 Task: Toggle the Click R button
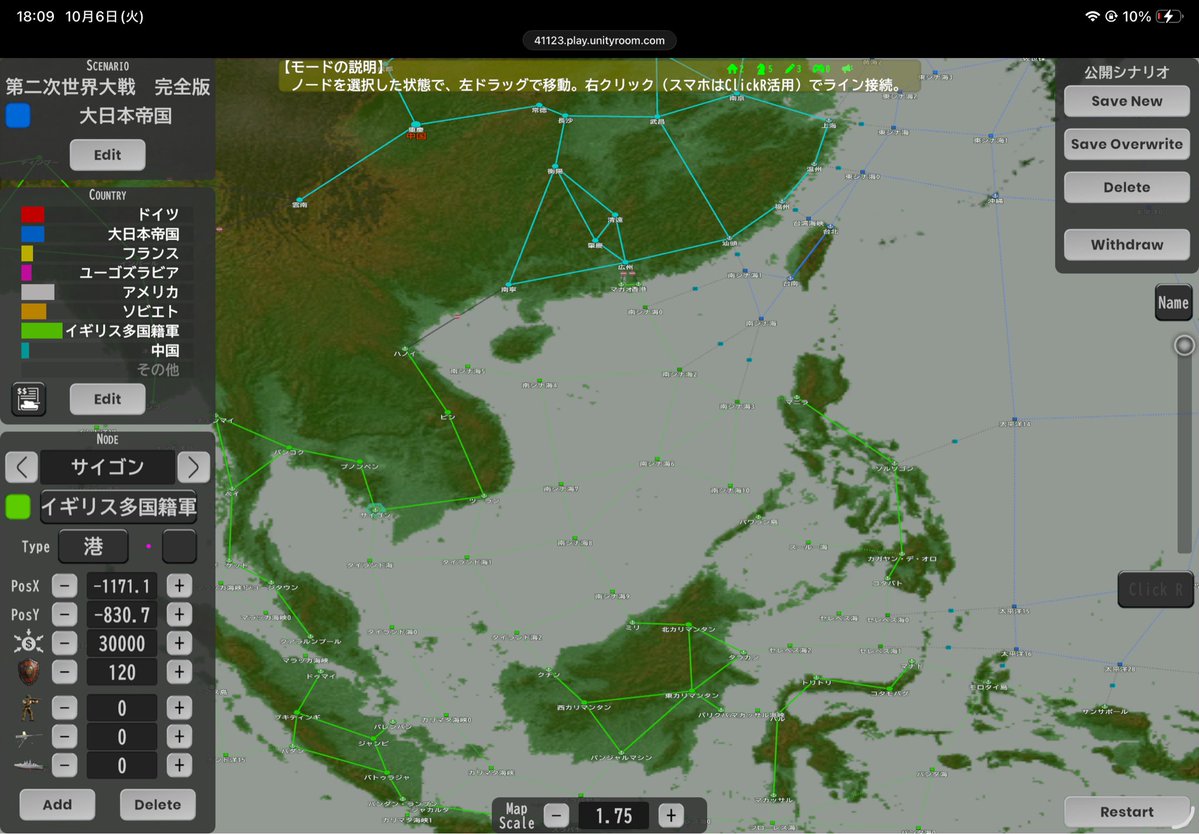[1155, 589]
